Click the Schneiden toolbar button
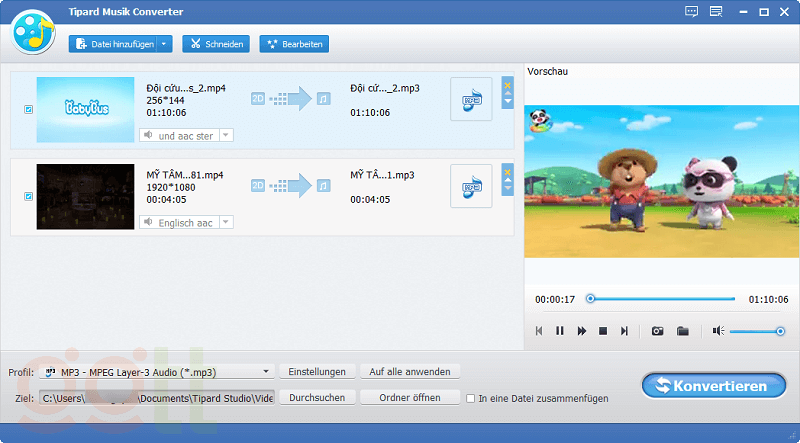This screenshot has width=800, height=443. coord(217,44)
